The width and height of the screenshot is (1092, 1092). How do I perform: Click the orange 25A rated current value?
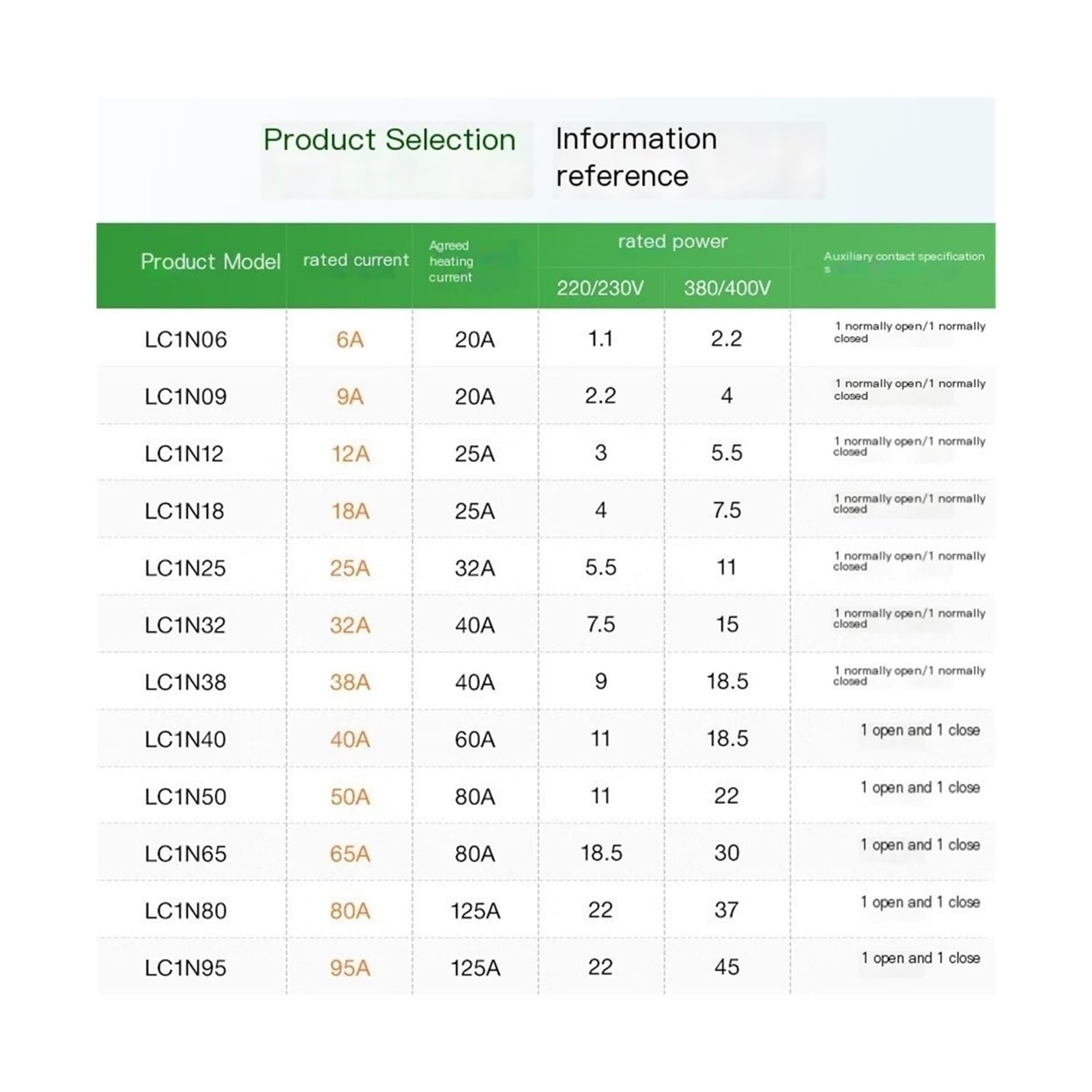click(349, 568)
